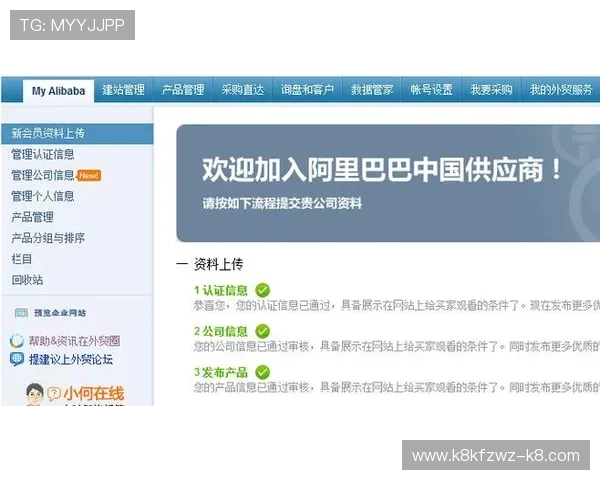600x480 pixels.
Task: Open 回收站 in sidebar
Action: (27, 280)
